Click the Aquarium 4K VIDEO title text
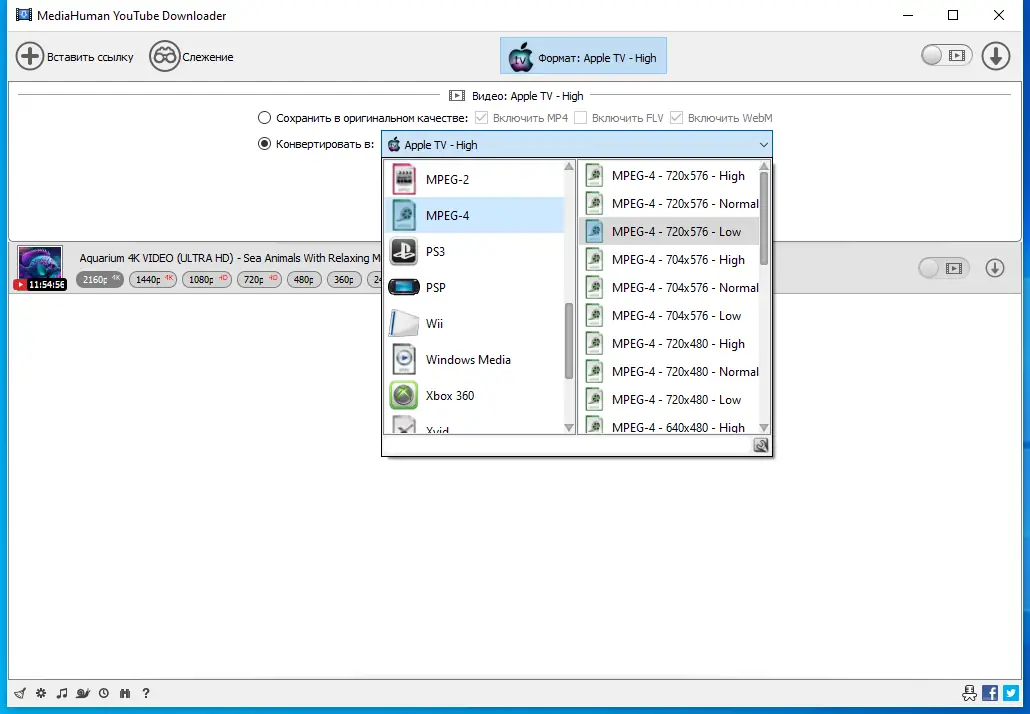 point(230,258)
